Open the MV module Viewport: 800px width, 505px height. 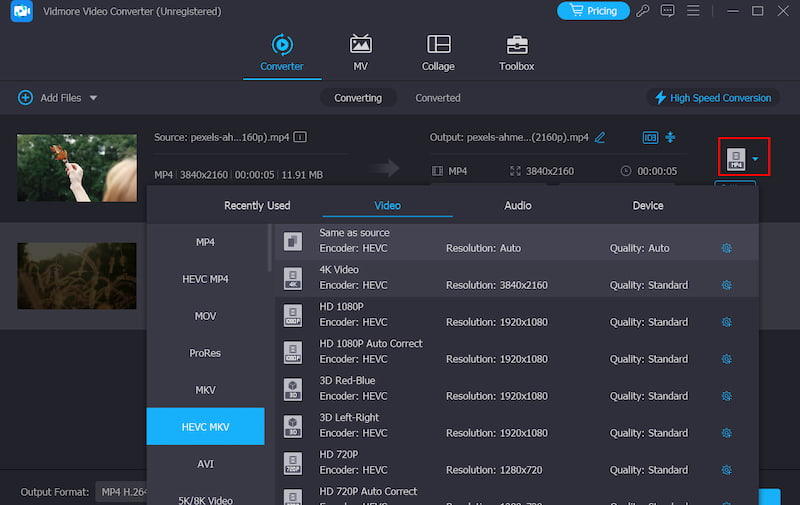click(x=360, y=53)
